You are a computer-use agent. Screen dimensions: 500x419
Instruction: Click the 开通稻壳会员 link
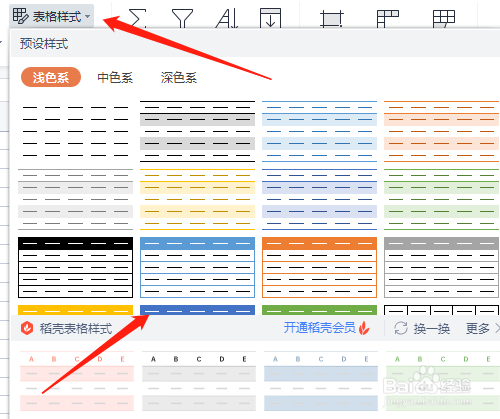tap(320, 328)
